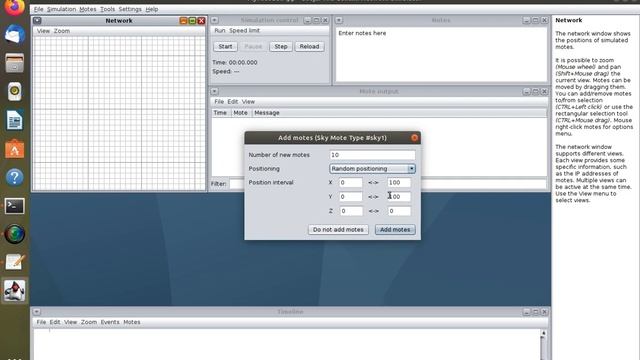Image resolution: width=640 pixels, height=360 pixels.
Task: Close the Add motes dialog
Action: [x=414, y=138]
